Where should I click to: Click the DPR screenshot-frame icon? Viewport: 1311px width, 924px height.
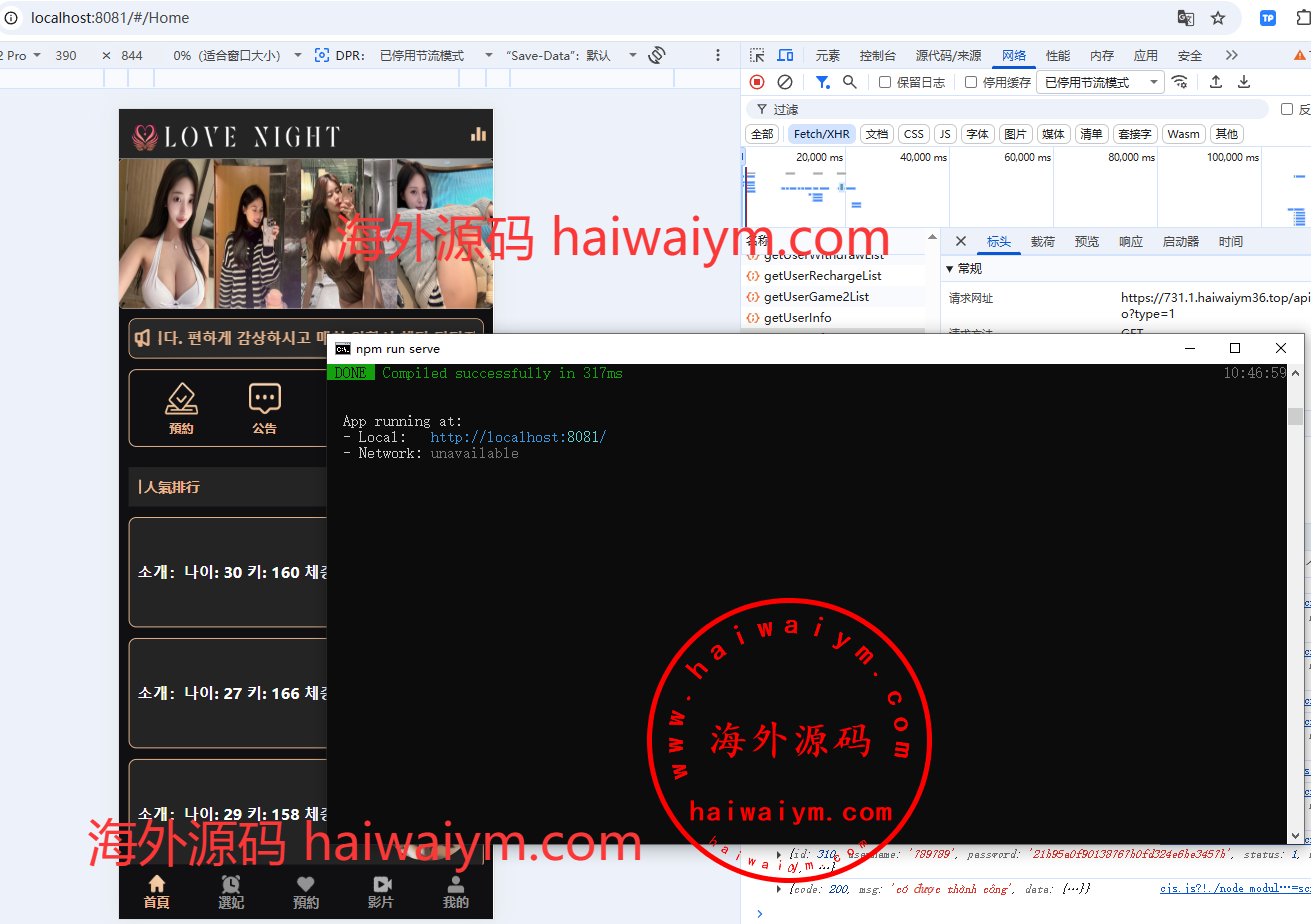322,56
